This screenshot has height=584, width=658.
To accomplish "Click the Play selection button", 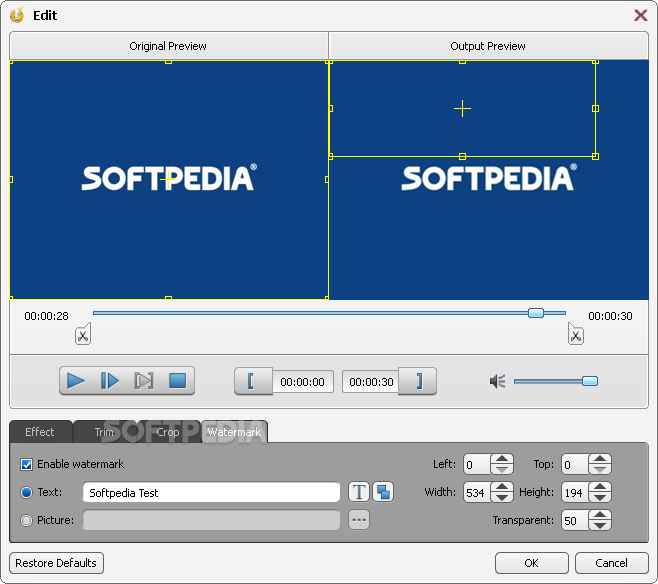I will pyautogui.click(x=144, y=381).
